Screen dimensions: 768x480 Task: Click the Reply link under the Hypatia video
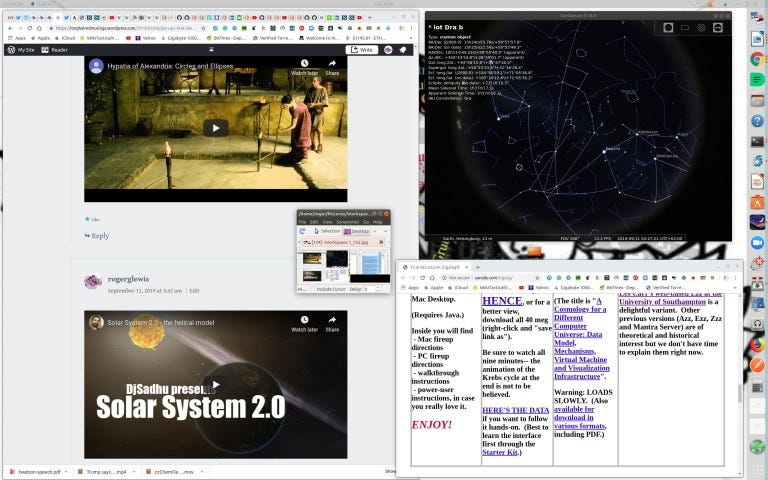point(97,236)
